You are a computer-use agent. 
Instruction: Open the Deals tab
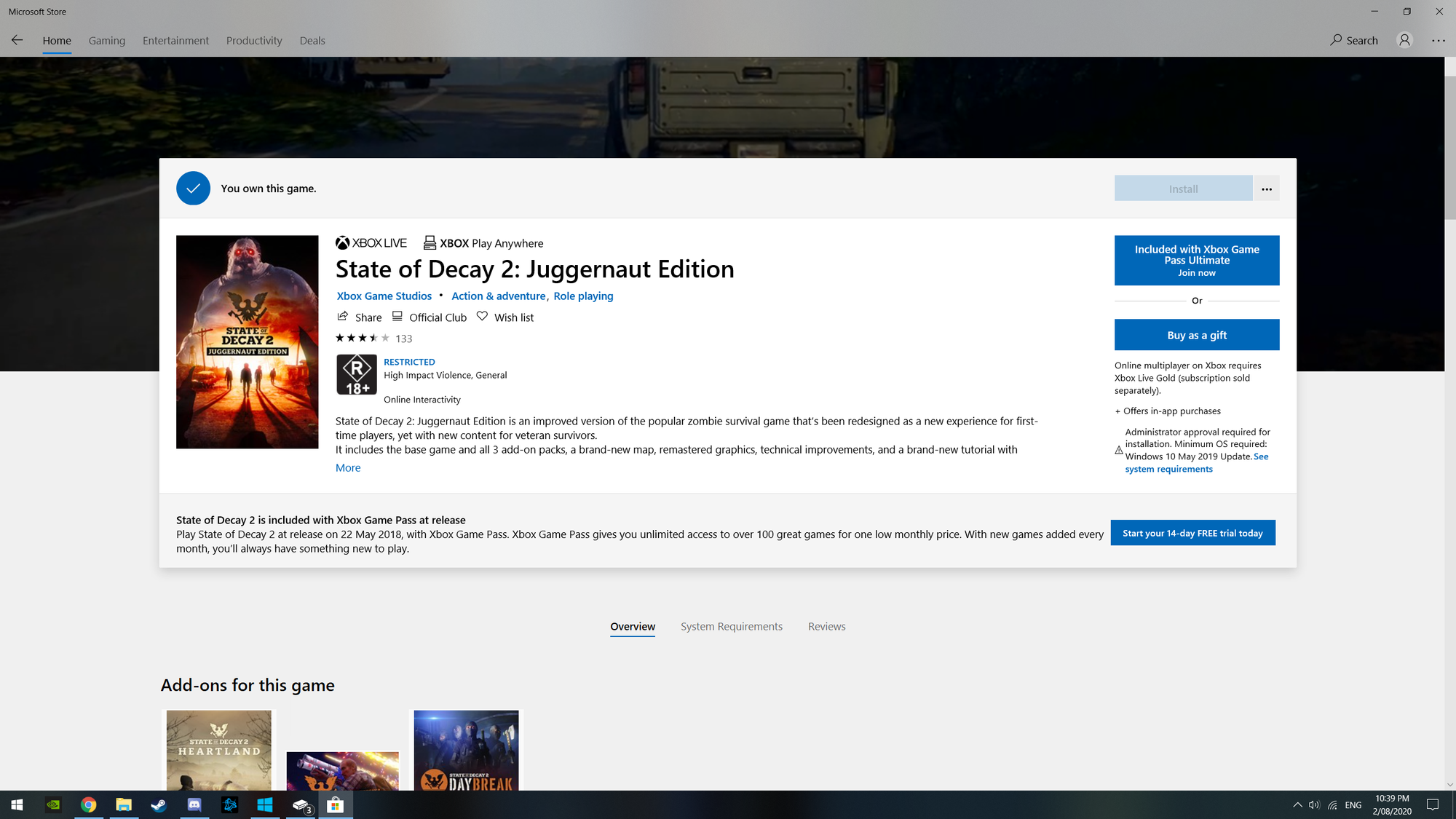pyautogui.click(x=312, y=41)
